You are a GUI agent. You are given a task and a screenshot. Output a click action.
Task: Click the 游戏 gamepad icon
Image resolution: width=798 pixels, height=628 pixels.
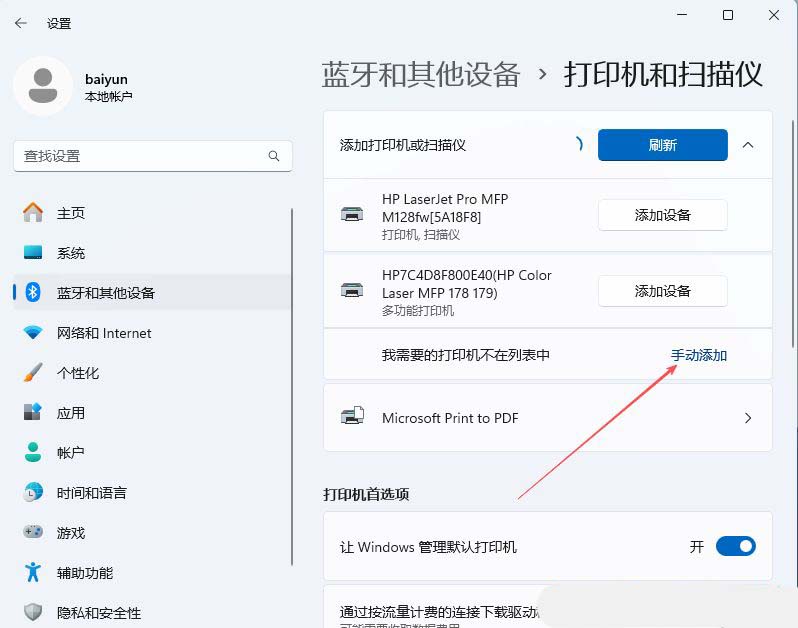click(33, 532)
